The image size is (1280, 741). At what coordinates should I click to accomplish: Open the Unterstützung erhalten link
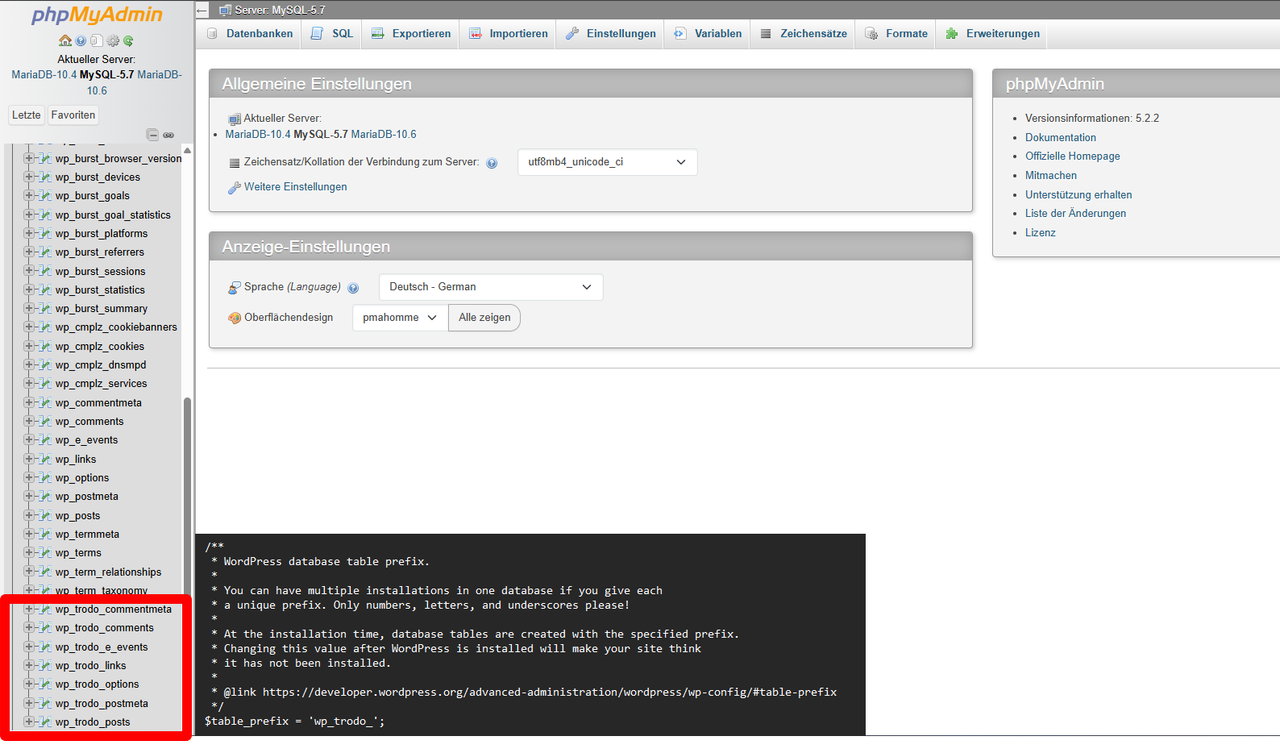(1079, 195)
